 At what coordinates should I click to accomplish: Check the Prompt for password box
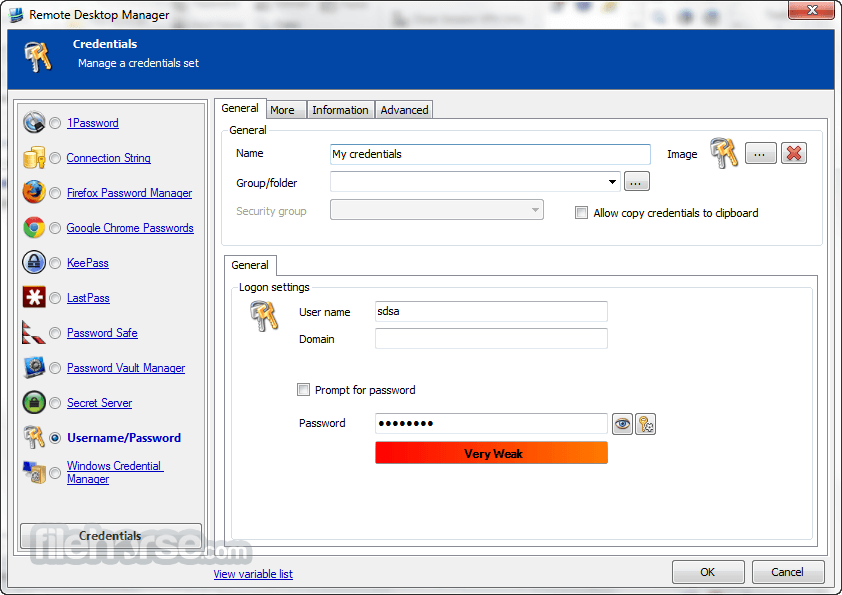(303, 389)
